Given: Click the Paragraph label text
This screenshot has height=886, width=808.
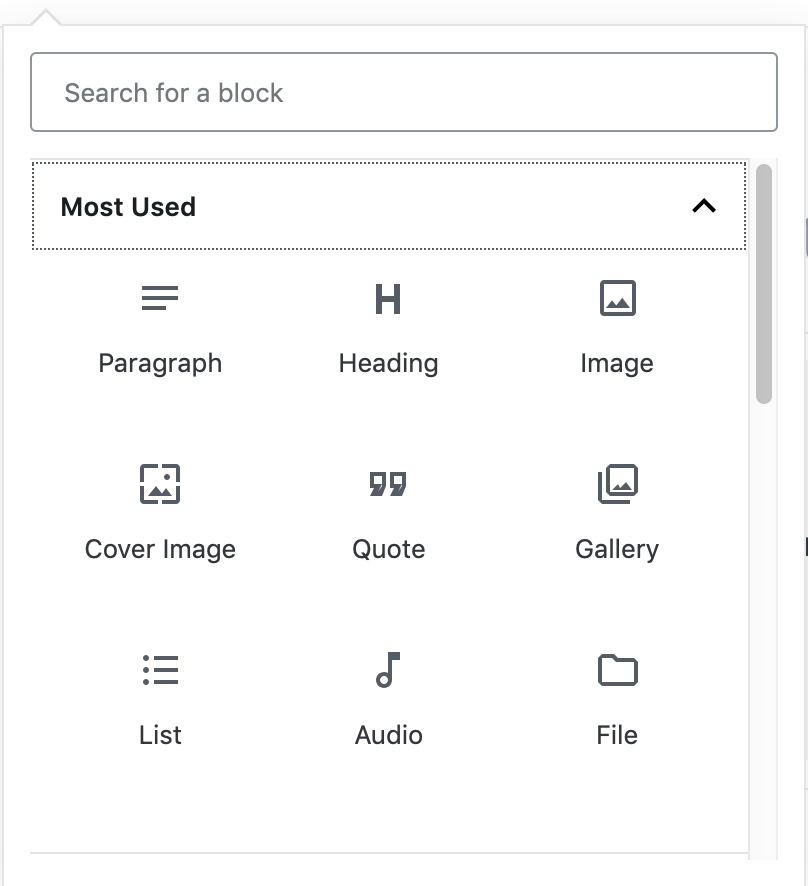Looking at the screenshot, I should click(160, 363).
